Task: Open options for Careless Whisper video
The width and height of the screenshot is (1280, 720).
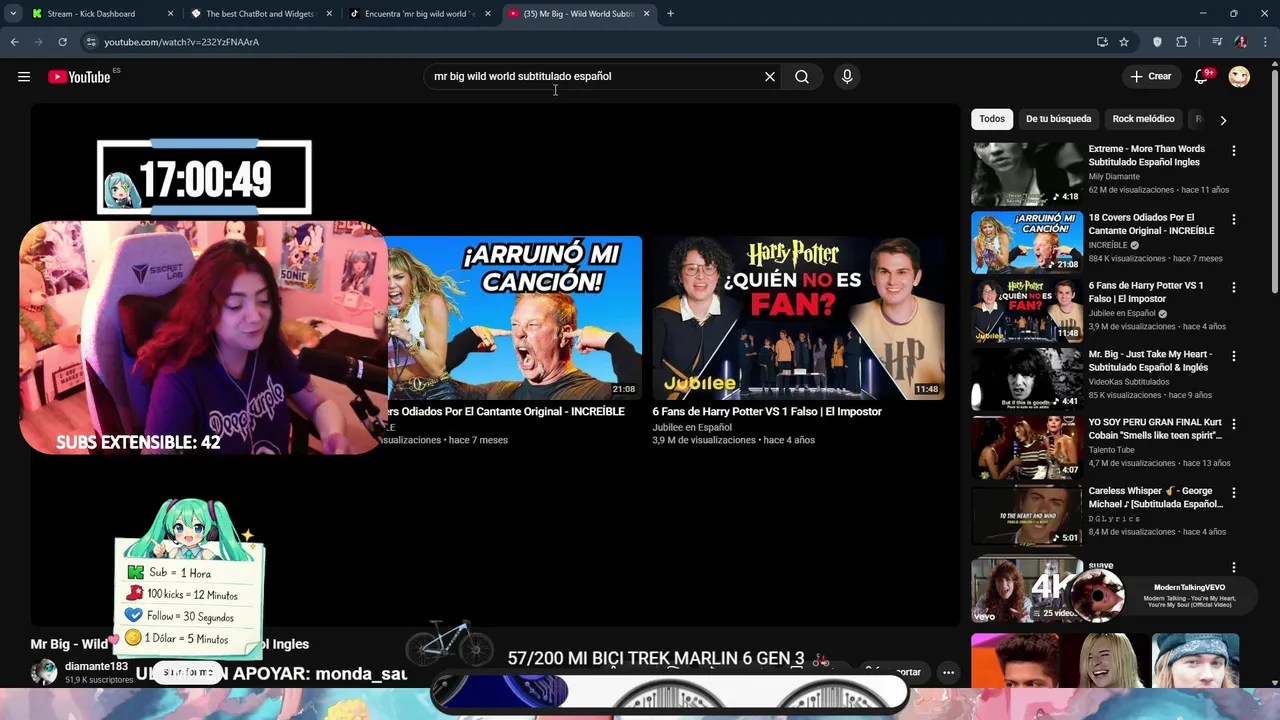Action: click(x=1233, y=493)
